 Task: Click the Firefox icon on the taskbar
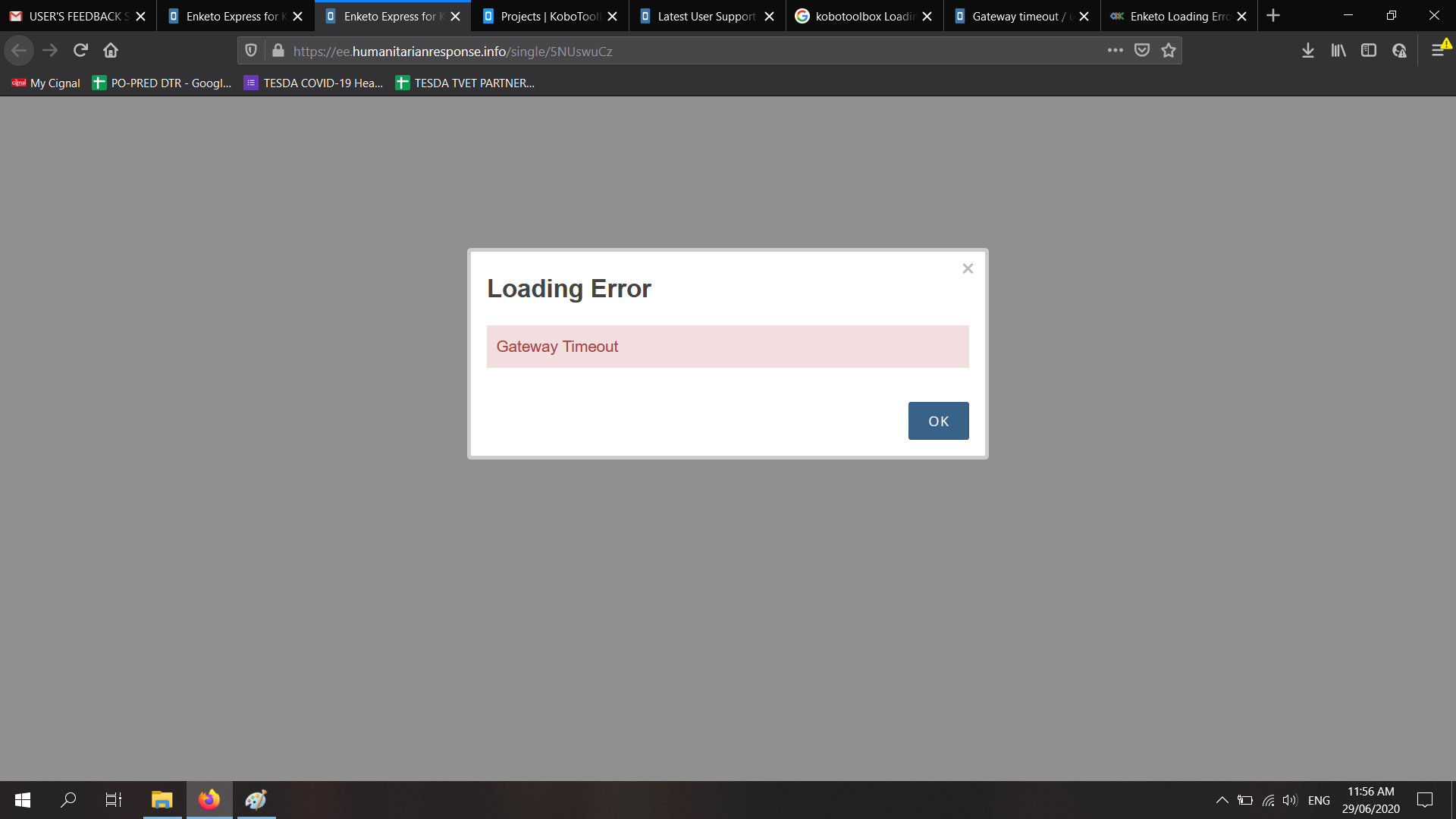pyautogui.click(x=209, y=800)
